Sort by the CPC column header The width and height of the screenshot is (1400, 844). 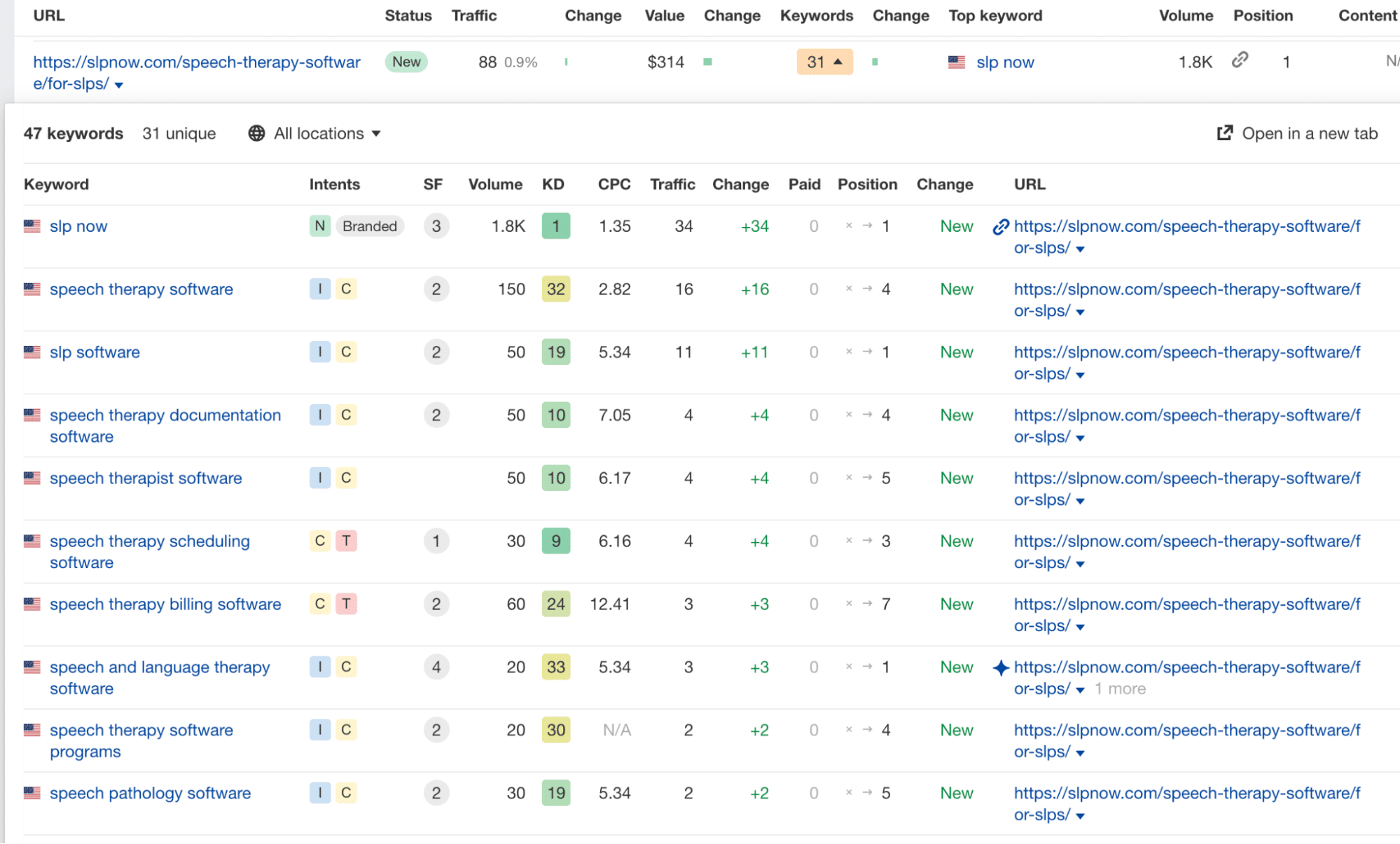point(614,184)
